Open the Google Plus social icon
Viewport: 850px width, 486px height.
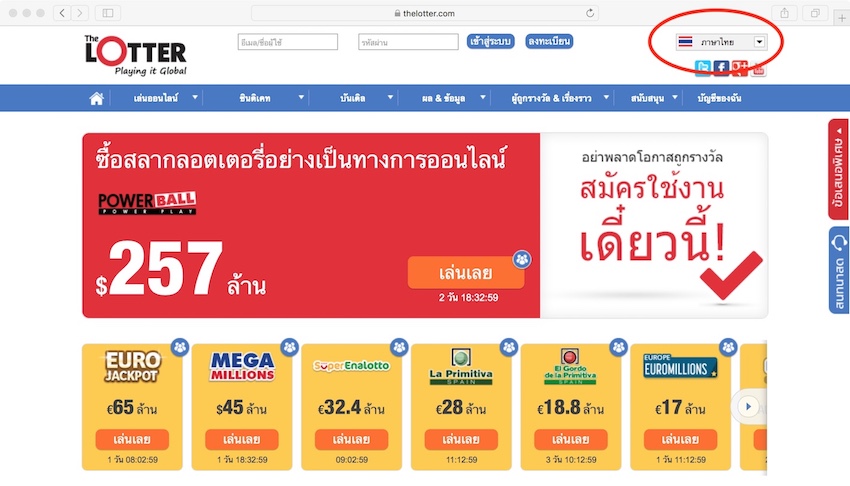(739, 68)
